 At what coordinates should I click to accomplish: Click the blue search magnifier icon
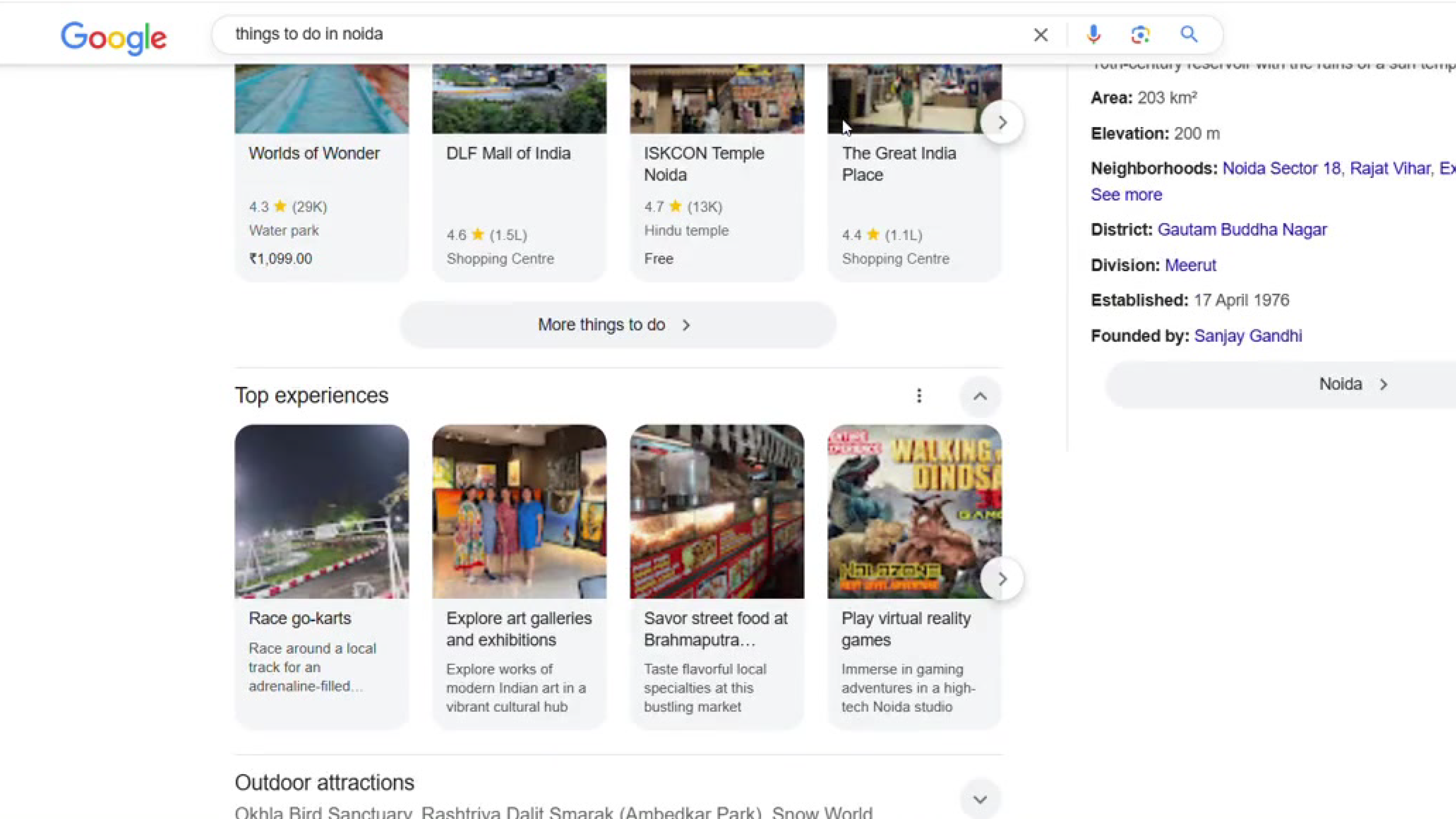pyautogui.click(x=1189, y=35)
